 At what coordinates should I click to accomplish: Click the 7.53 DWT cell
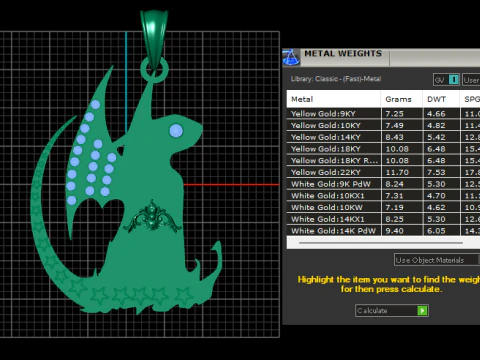point(441,172)
